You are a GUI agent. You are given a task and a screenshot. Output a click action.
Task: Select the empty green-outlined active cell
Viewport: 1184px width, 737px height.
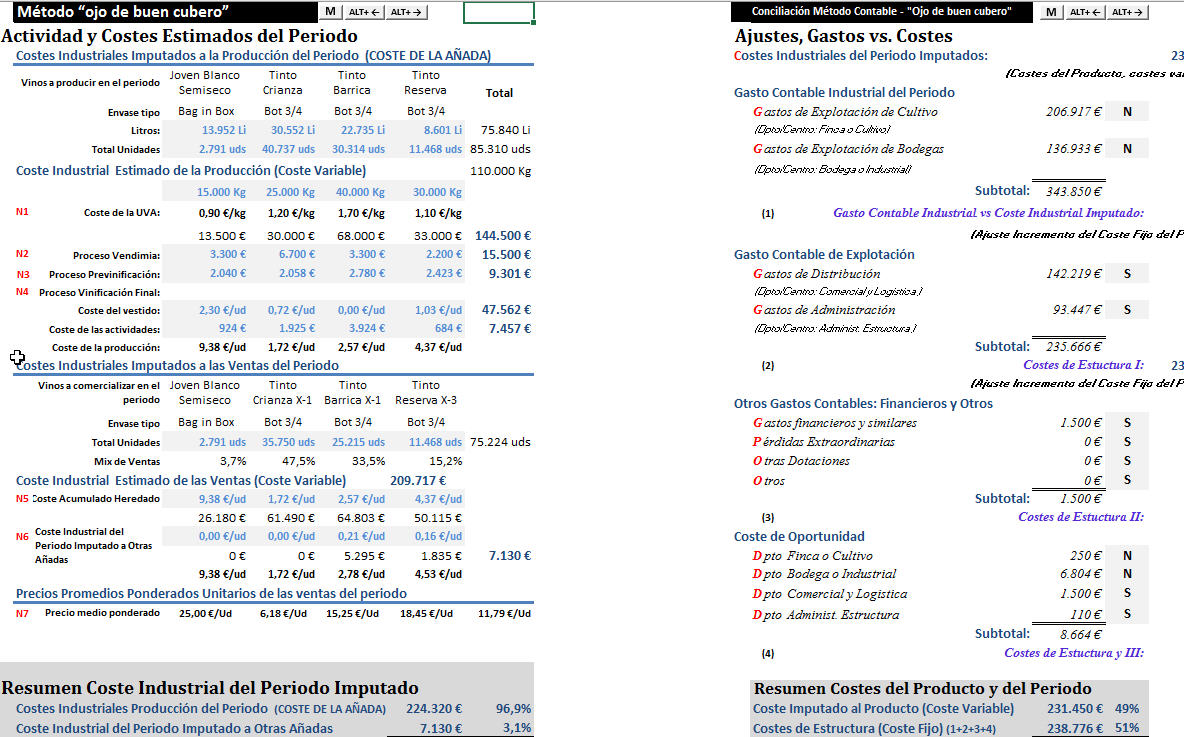coord(498,13)
